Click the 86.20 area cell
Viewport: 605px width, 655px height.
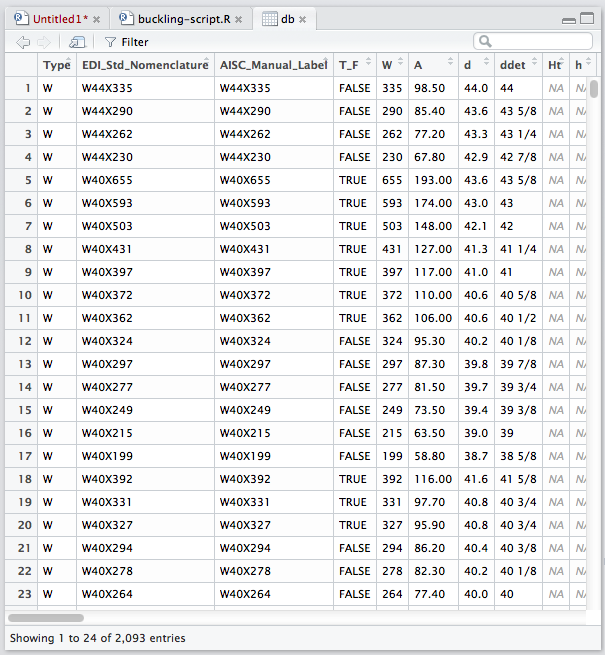point(433,548)
